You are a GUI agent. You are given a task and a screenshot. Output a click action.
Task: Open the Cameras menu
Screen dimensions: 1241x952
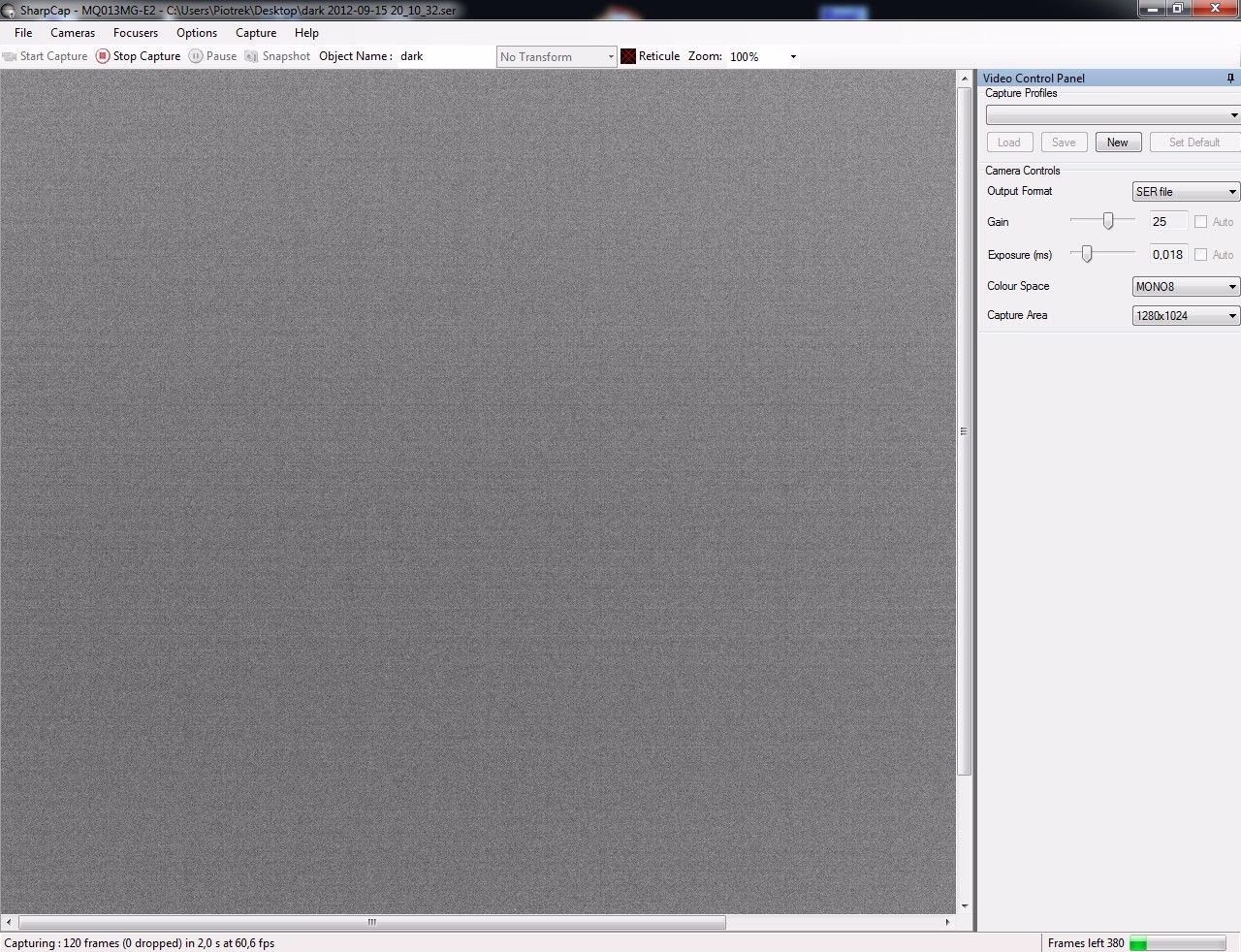tap(73, 33)
